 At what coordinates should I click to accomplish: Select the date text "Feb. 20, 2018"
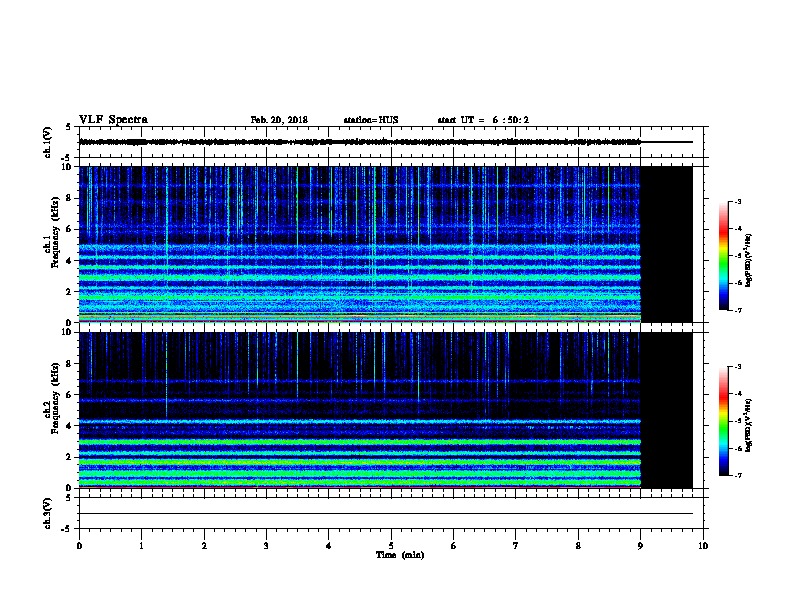click(x=279, y=120)
